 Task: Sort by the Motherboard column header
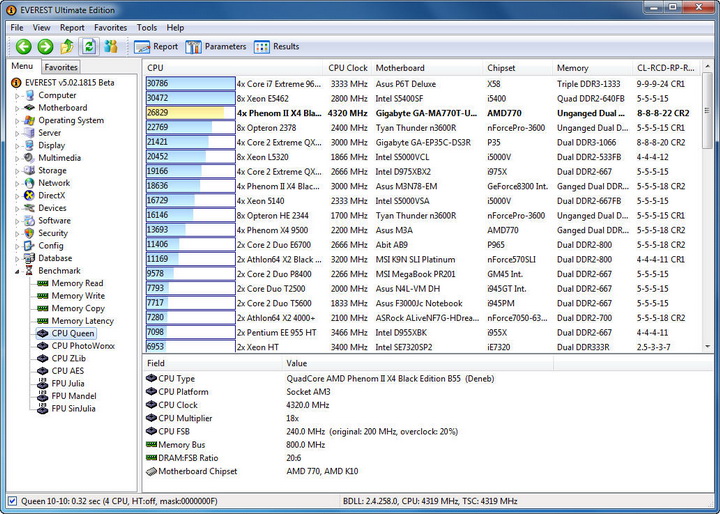pos(427,68)
